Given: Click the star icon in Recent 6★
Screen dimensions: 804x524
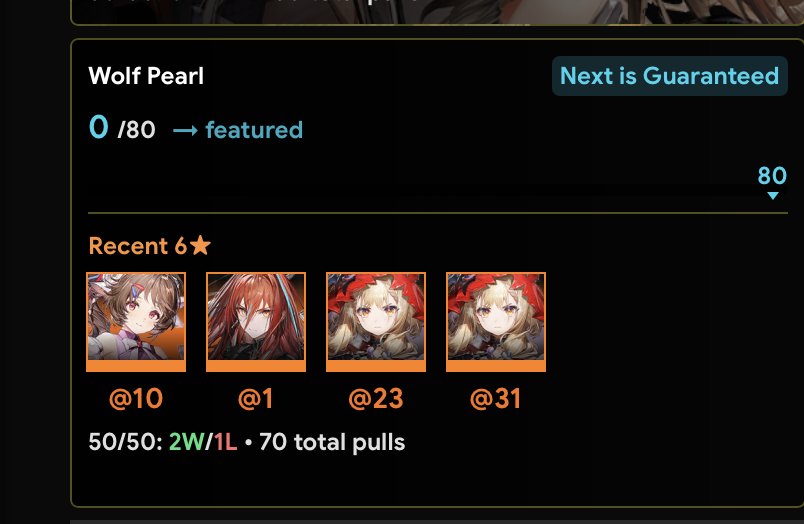Looking at the screenshot, I should pos(200,245).
